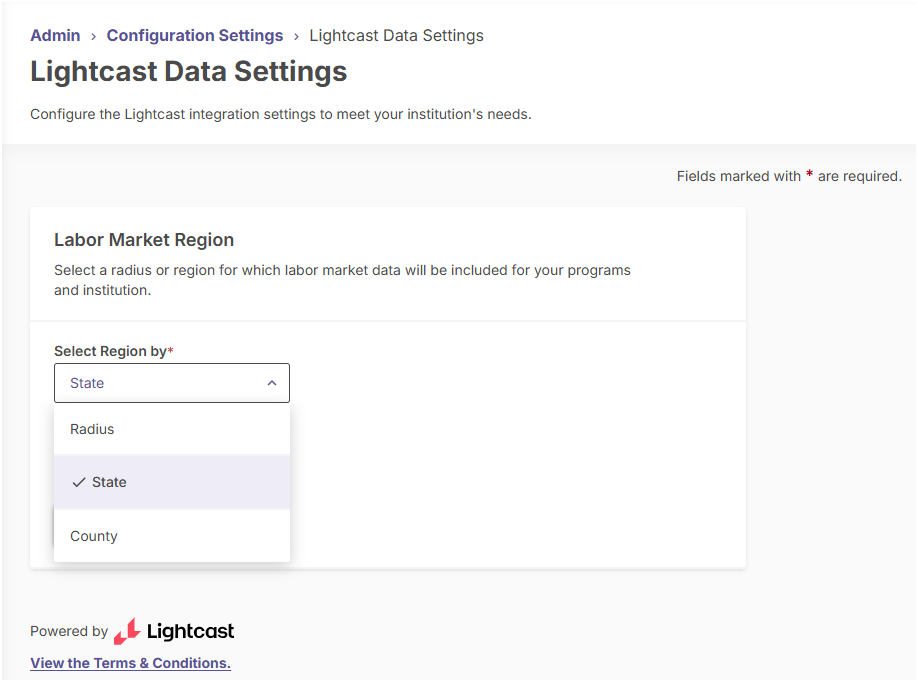Click the Lightcast Data Settings page title
The height and width of the screenshot is (682, 918).
(x=189, y=72)
